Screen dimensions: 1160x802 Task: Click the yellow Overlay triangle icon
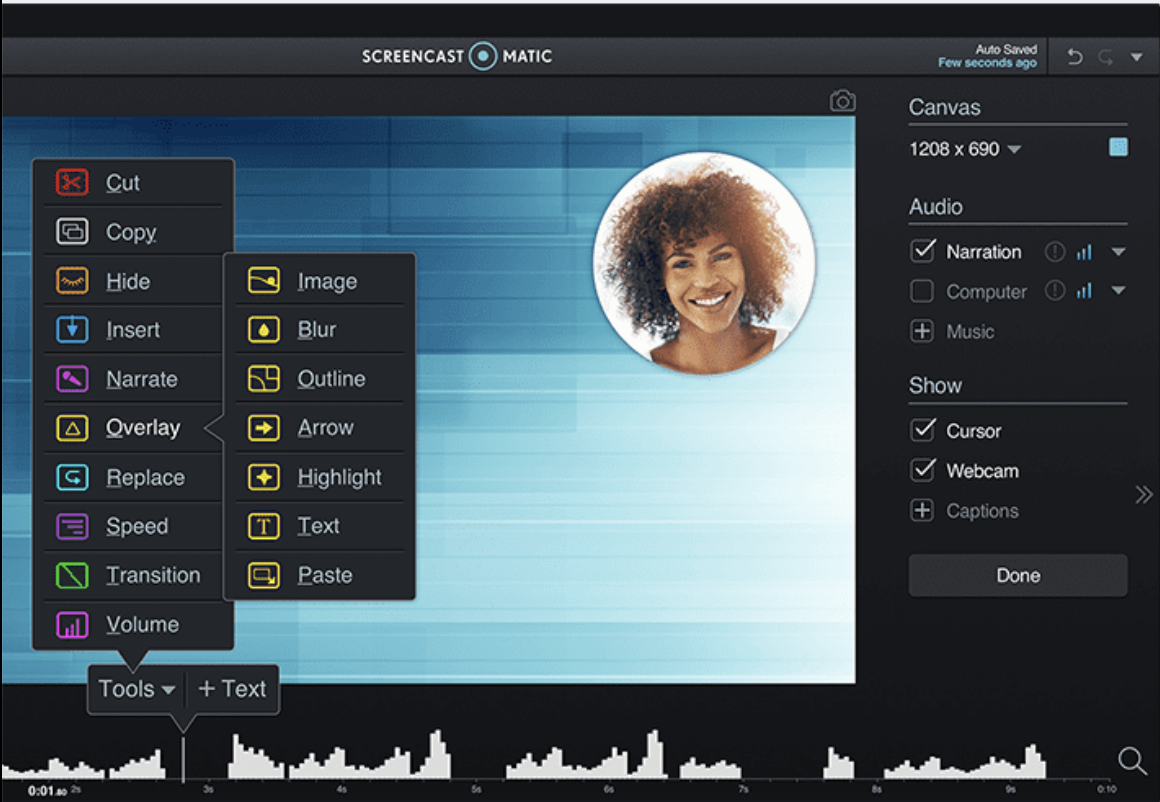pos(72,428)
